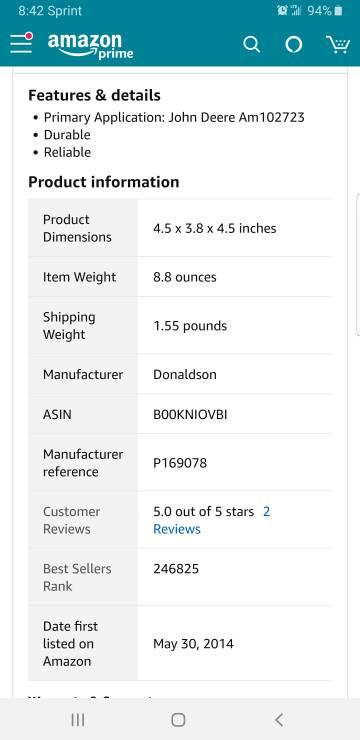Image resolution: width=360 pixels, height=740 pixels.
Task: Tap the alarm icon in status bar
Action: tap(282, 10)
